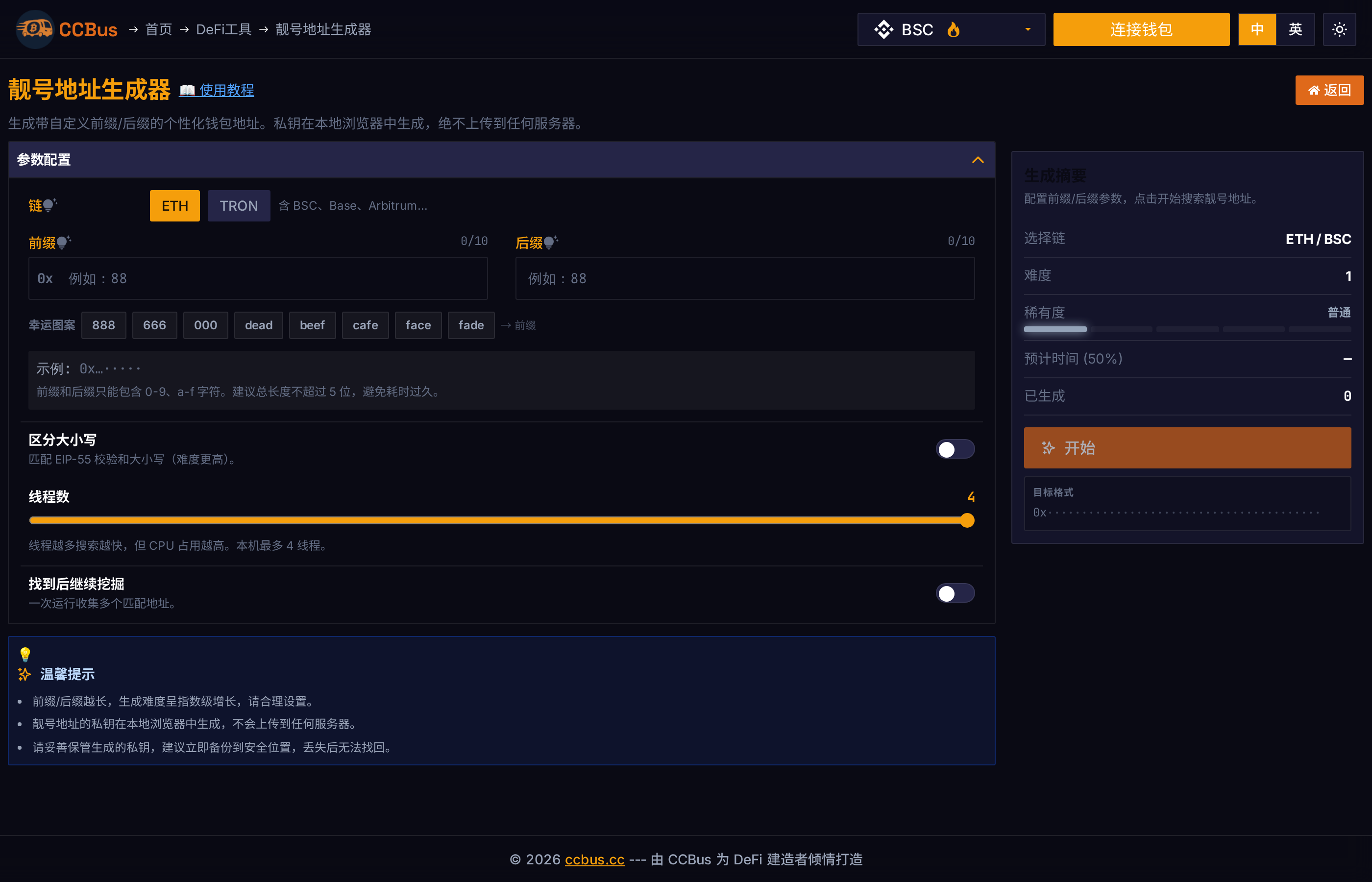Open the BSC network dropdown
The width and height of the screenshot is (1372, 882).
pyautogui.click(x=951, y=29)
